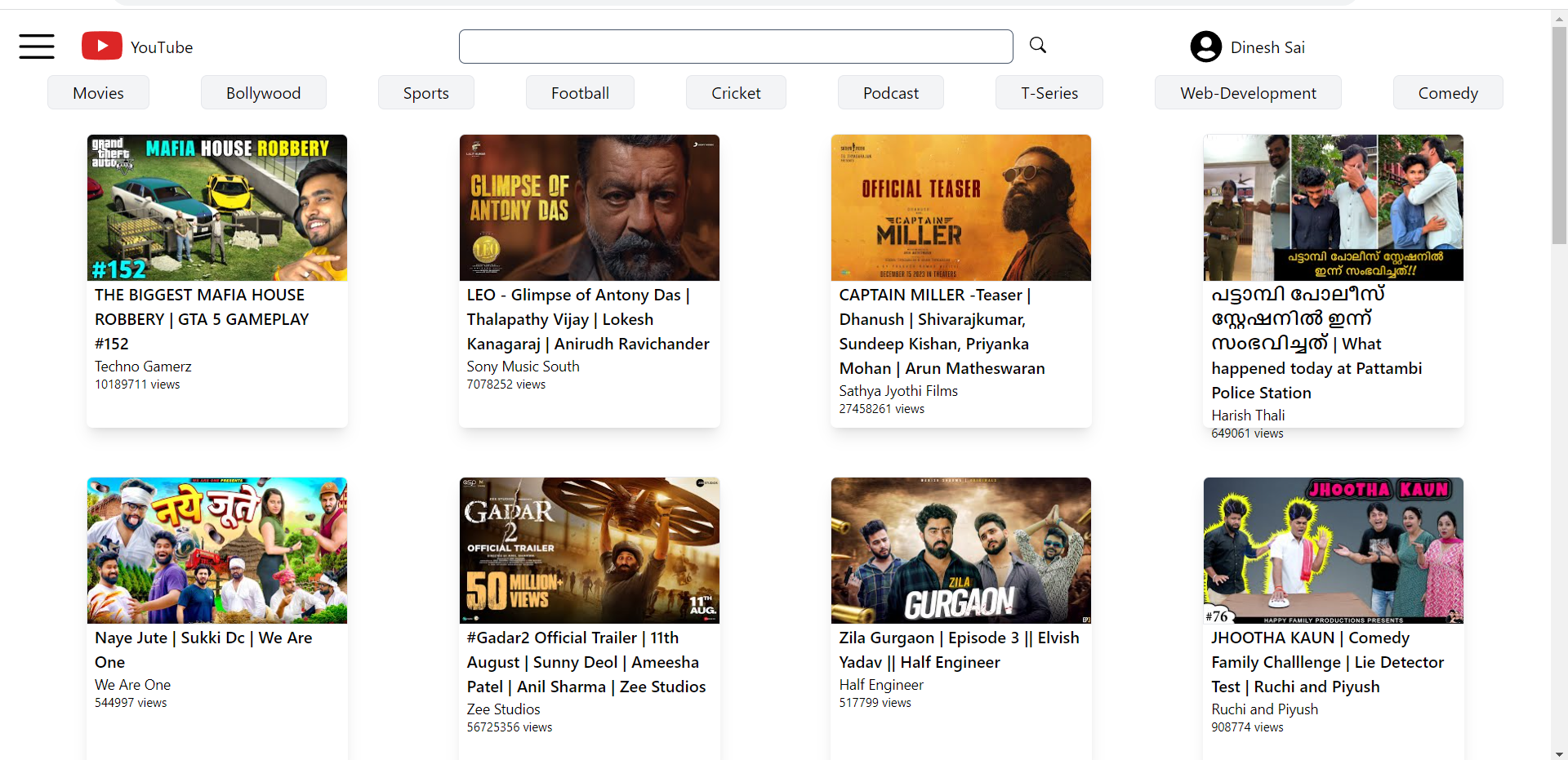Click the JHOOTHA KAUN Comedy title

(1328, 662)
